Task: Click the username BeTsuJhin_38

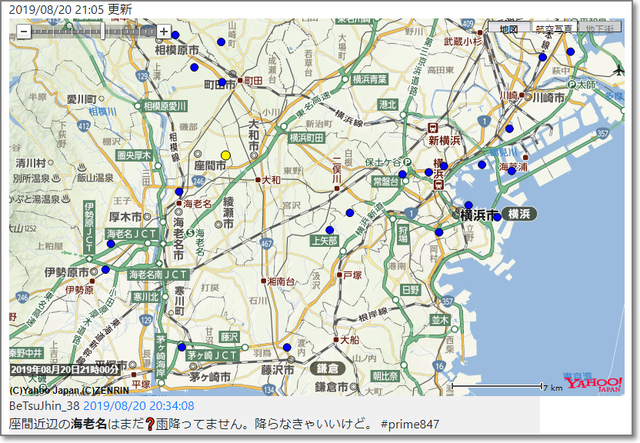Action: click(44, 406)
